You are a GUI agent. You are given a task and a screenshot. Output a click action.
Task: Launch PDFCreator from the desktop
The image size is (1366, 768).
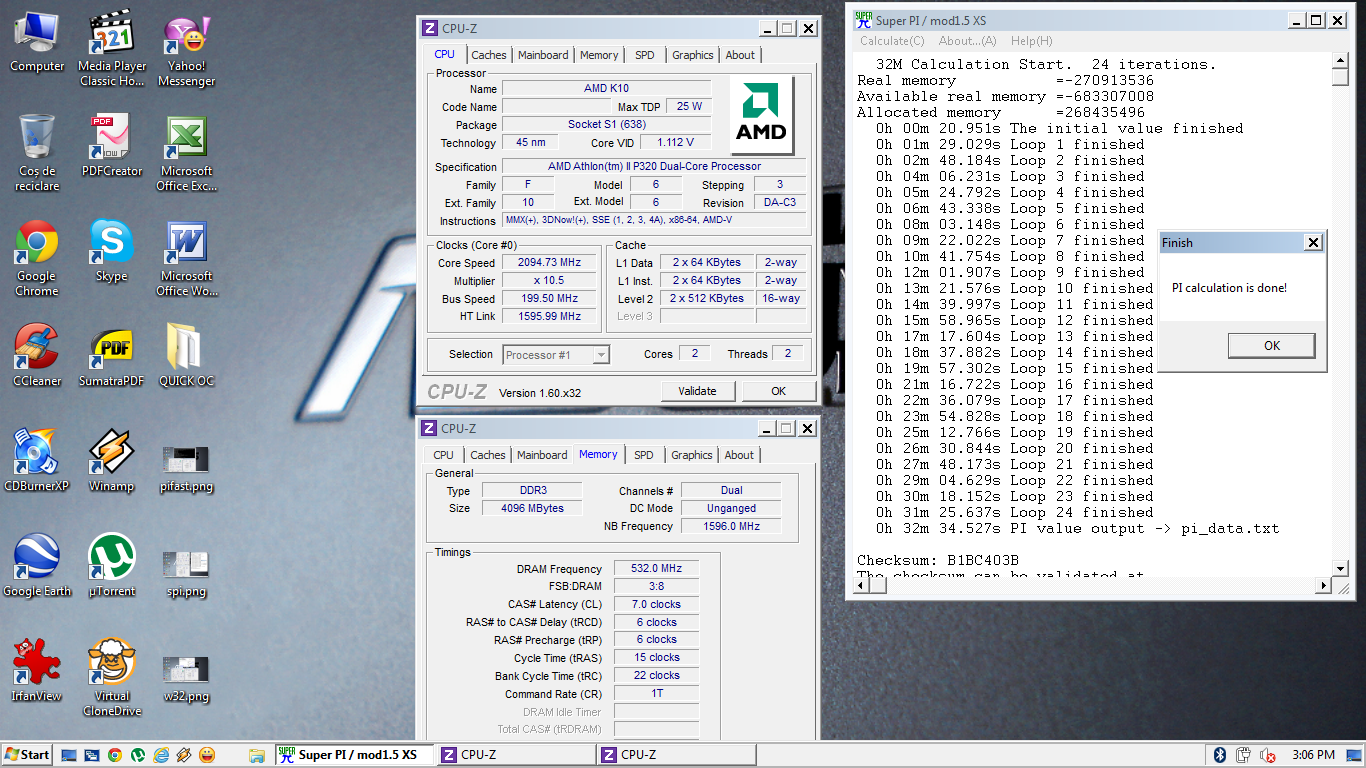pos(112,147)
